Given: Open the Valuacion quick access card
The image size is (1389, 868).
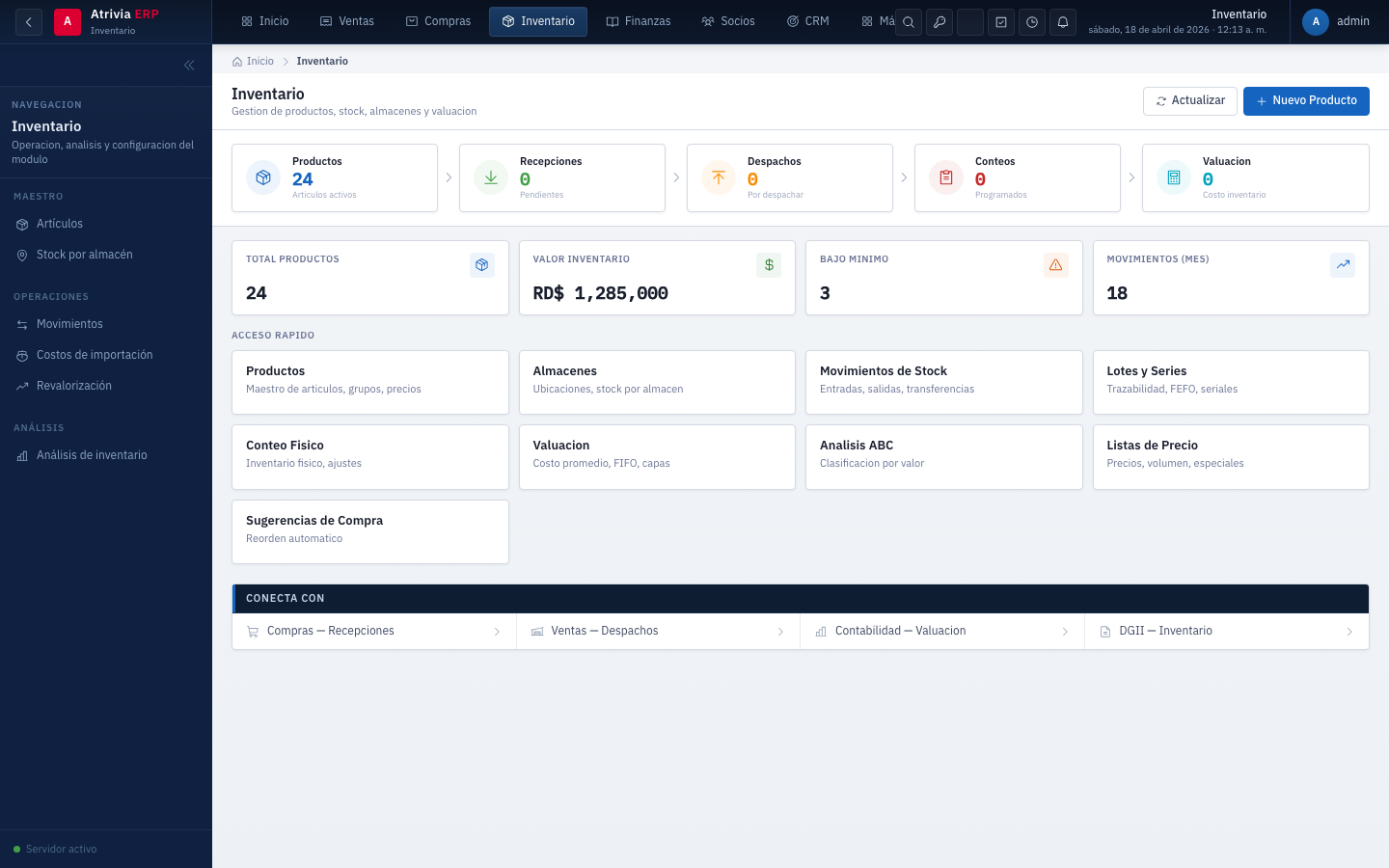Looking at the screenshot, I should [x=657, y=457].
